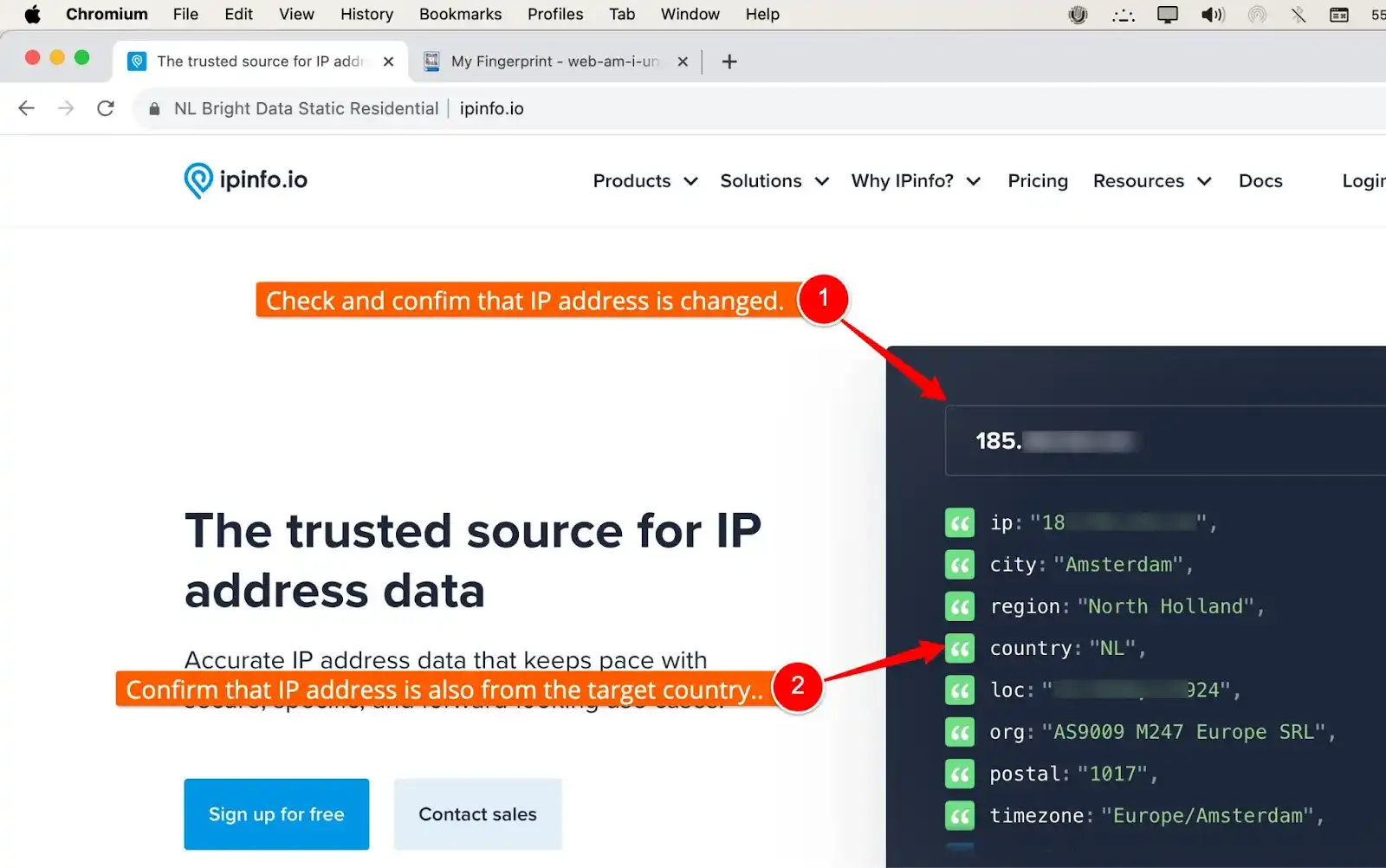Expand the Why IPinfo? dropdown
This screenshot has width=1386, height=868.
[916, 181]
